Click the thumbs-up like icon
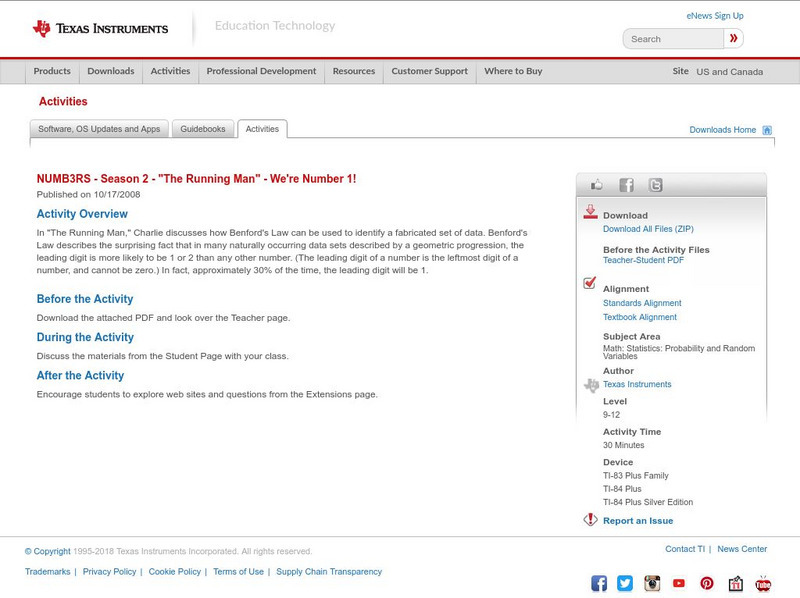 coord(596,185)
